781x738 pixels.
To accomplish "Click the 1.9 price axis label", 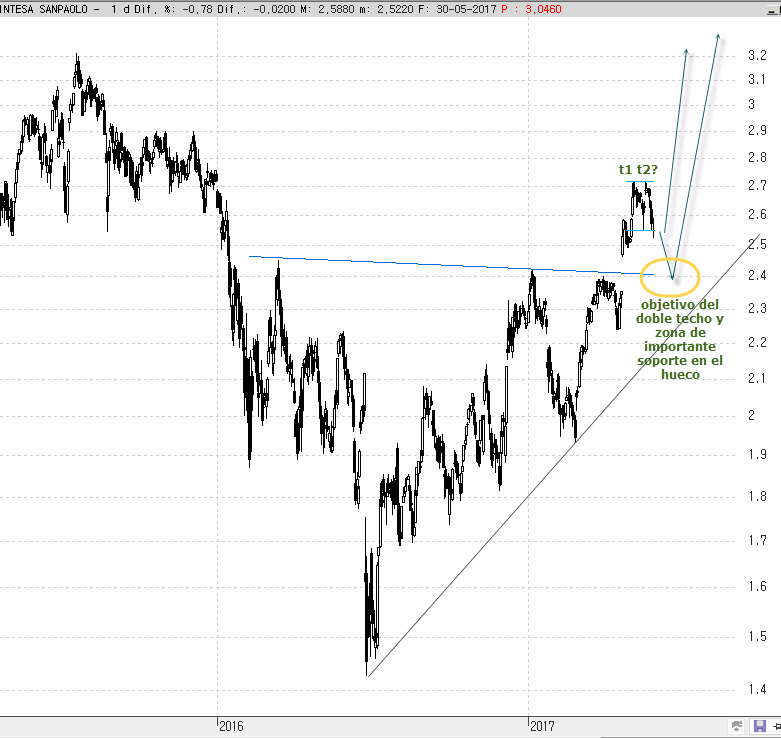I will 757,454.
